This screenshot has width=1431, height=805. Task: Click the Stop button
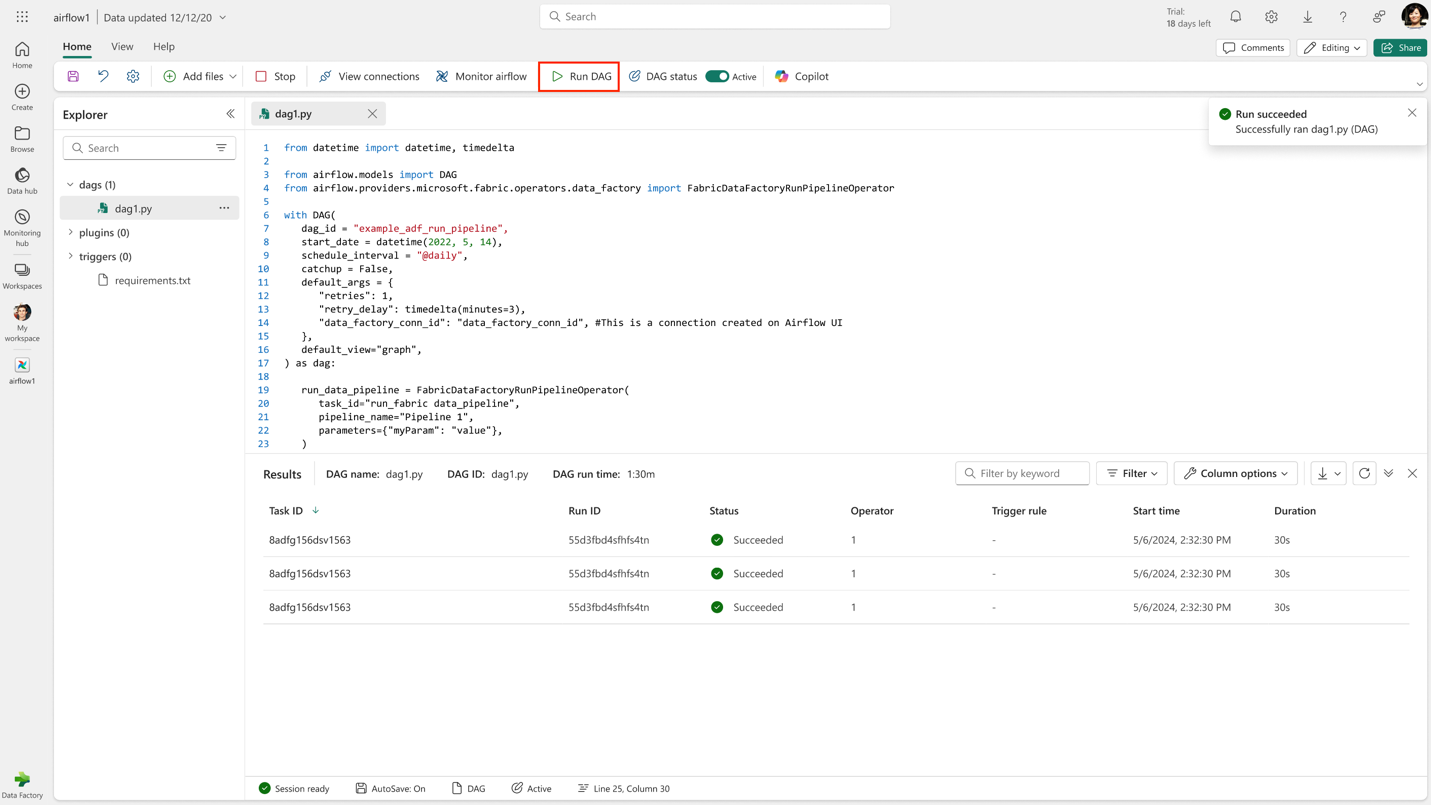(275, 76)
